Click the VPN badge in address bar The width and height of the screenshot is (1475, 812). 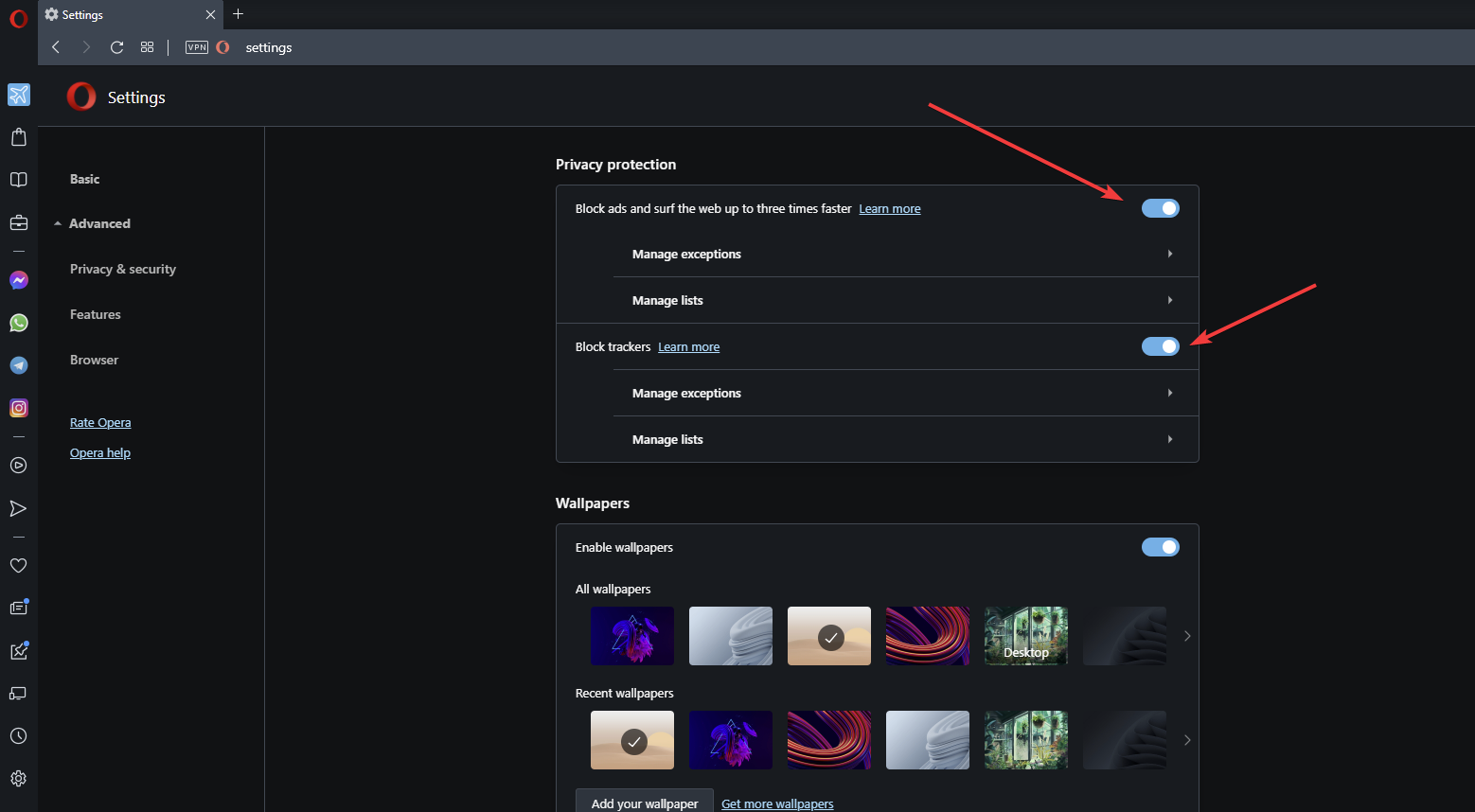[197, 47]
